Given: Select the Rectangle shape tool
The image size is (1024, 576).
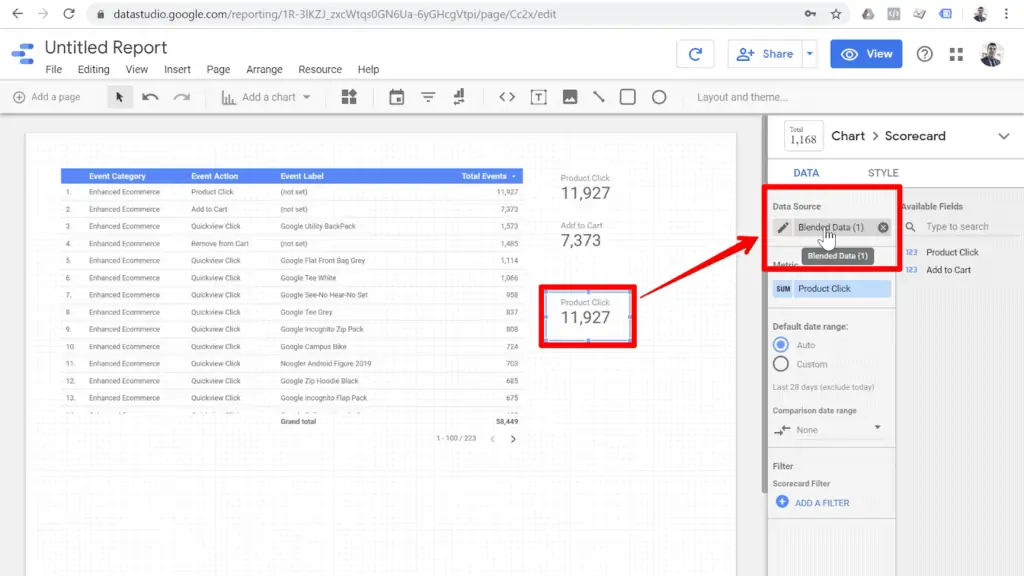Looking at the screenshot, I should [629, 97].
